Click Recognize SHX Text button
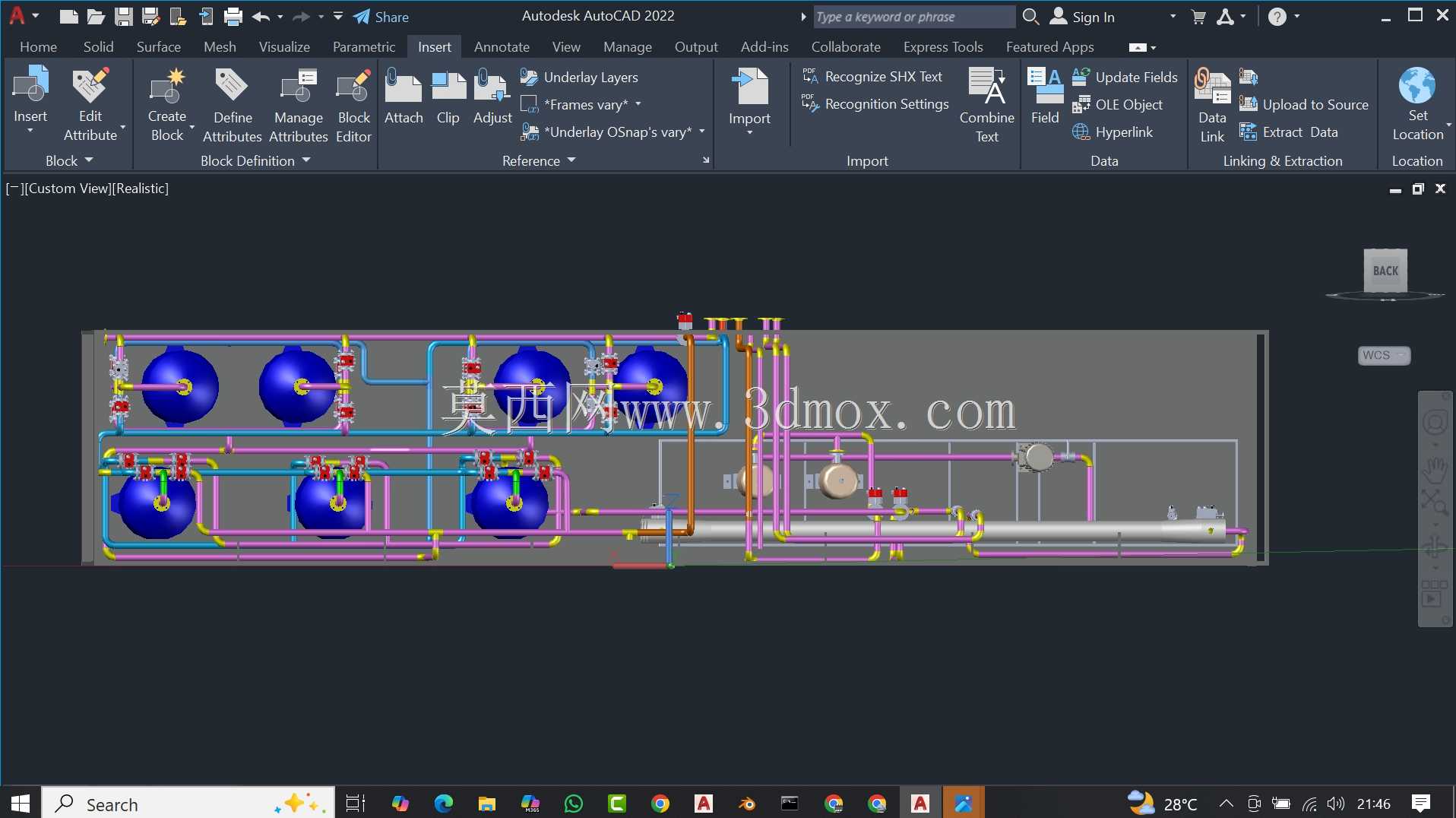 tap(872, 77)
